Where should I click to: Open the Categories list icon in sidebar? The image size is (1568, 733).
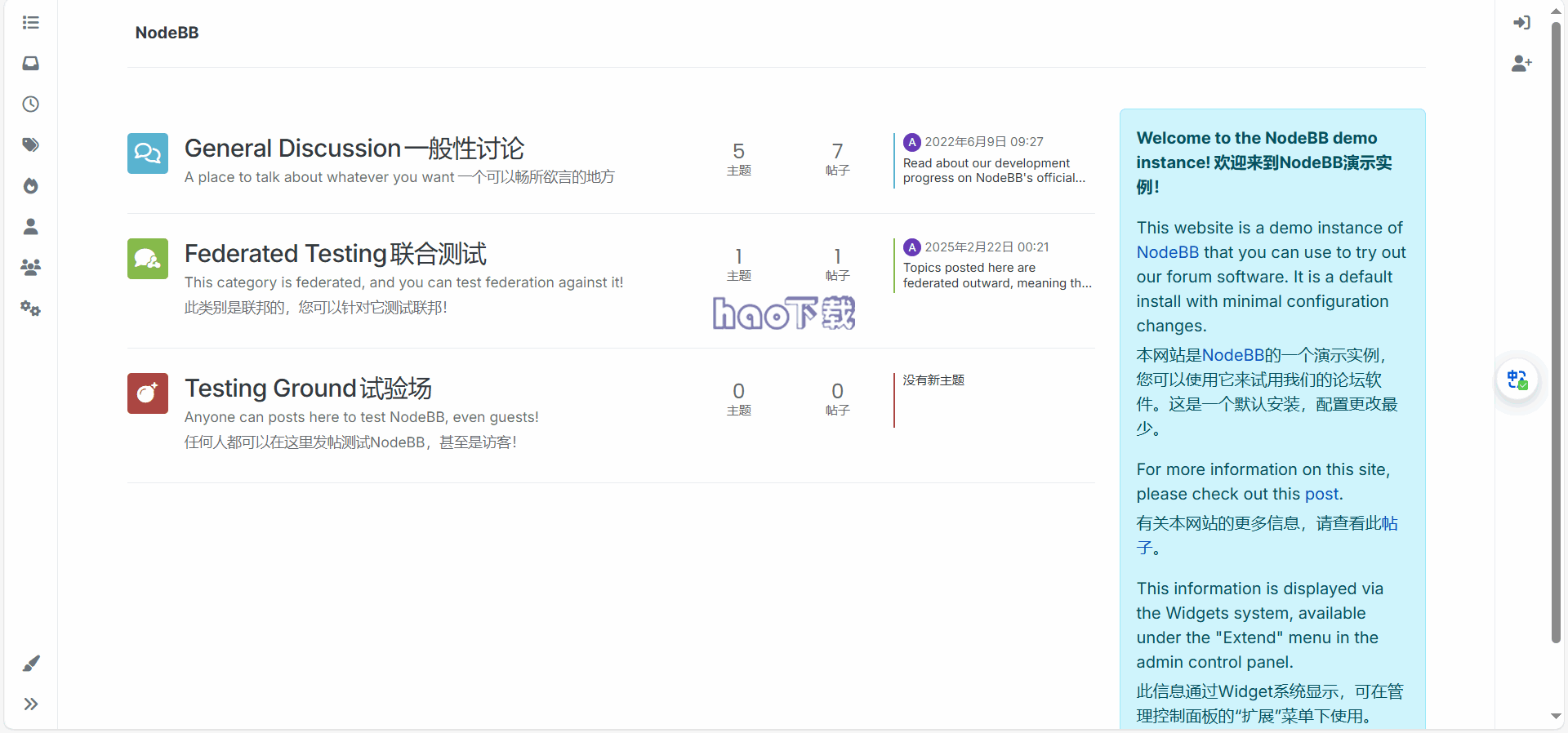(30, 22)
